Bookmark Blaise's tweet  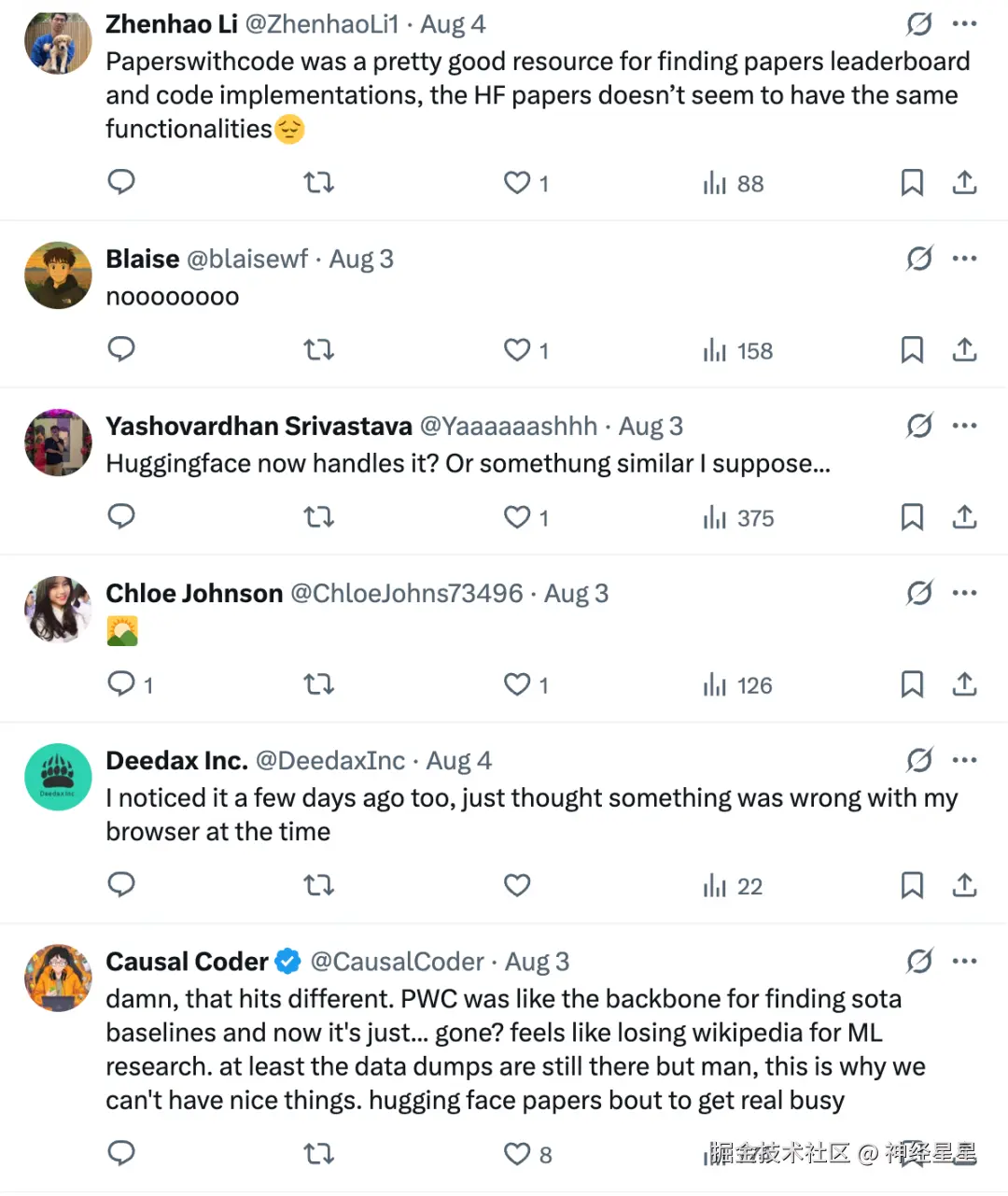[x=912, y=350]
